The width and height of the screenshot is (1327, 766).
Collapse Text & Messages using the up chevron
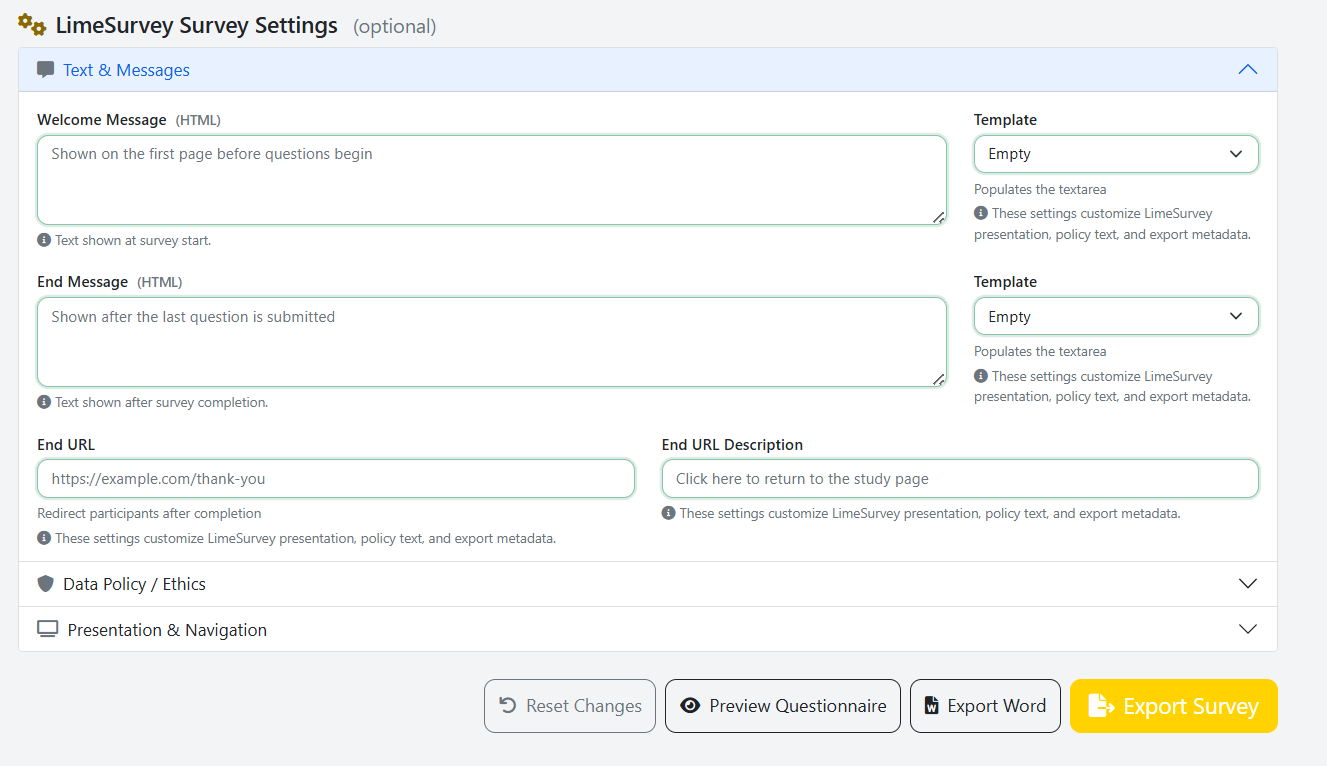click(1247, 70)
